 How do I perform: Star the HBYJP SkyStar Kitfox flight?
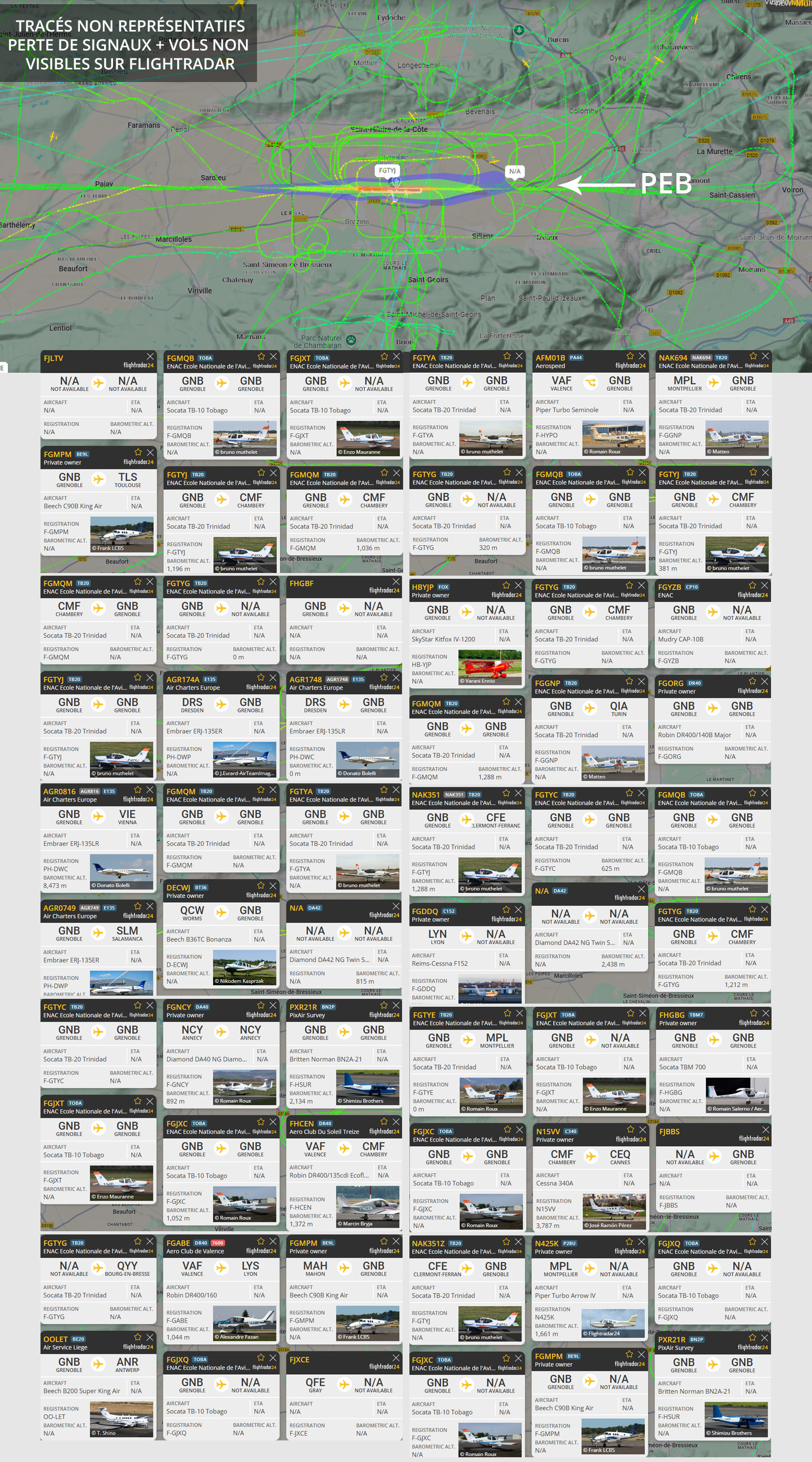(x=506, y=585)
